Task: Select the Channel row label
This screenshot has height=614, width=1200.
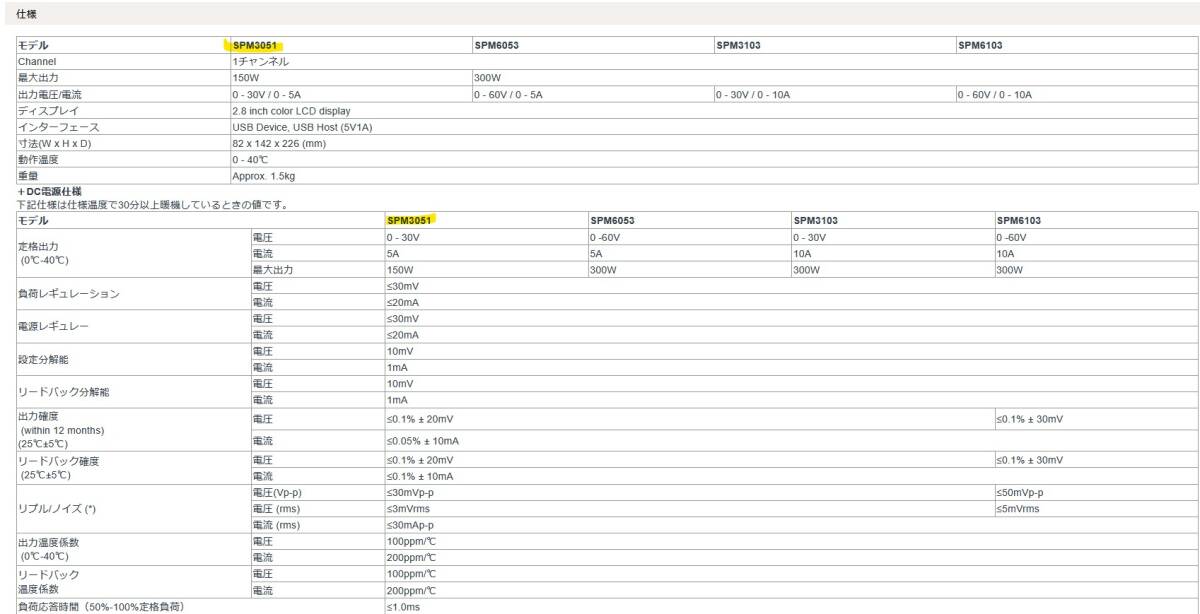Action: pyautogui.click(x=37, y=61)
